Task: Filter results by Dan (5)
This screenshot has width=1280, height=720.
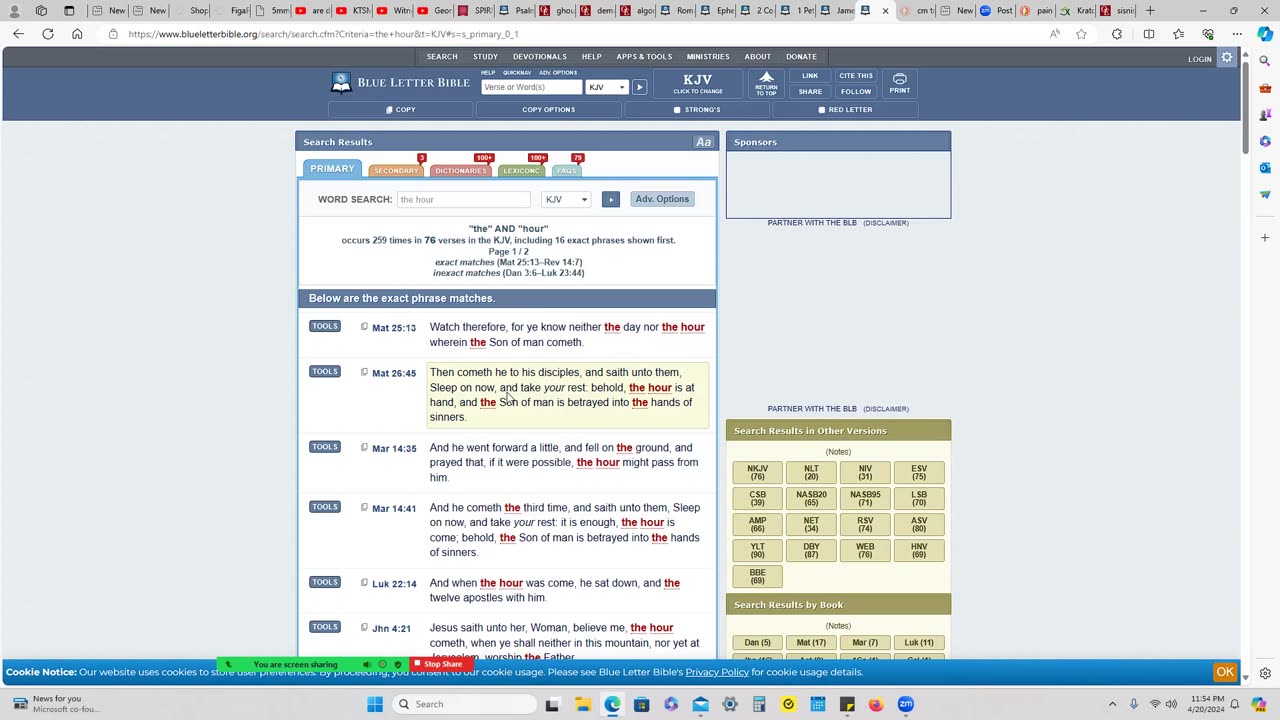Action: pos(757,643)
